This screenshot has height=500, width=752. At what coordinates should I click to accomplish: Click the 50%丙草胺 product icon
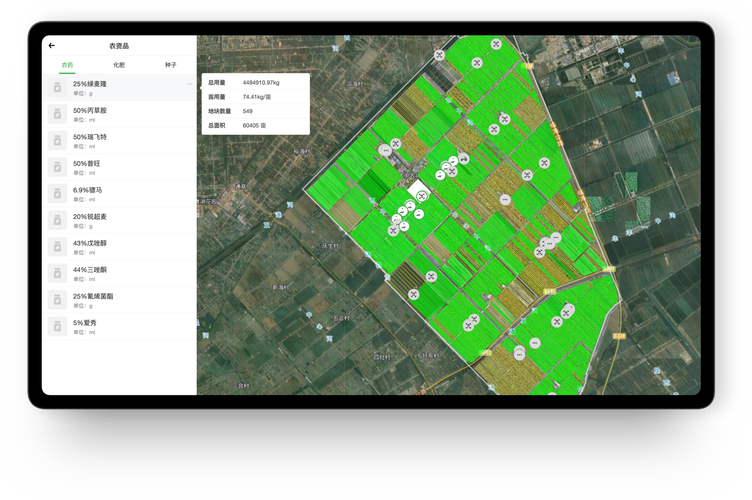click(58, 114)
